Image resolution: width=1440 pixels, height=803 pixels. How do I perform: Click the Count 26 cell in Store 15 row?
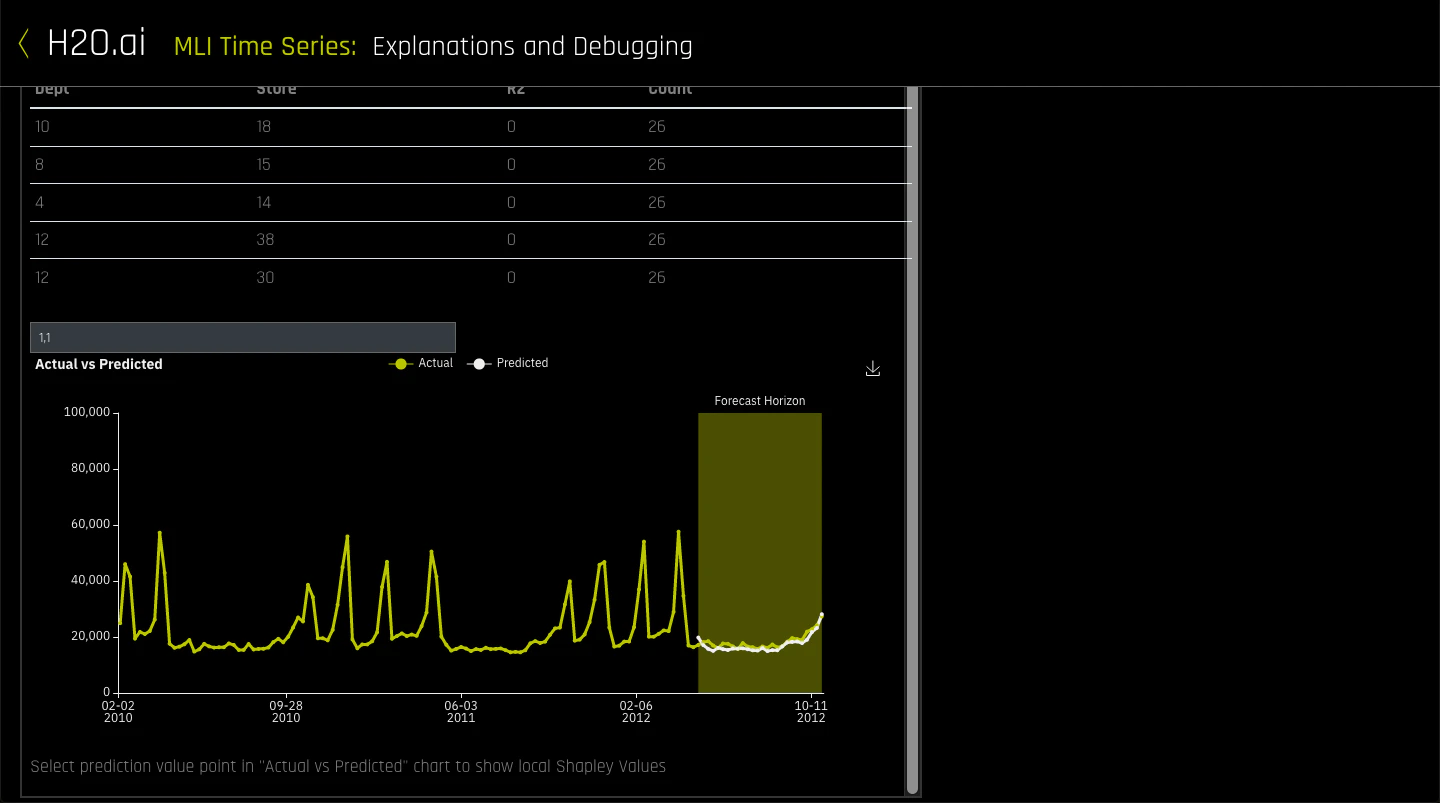pos(656,165)
